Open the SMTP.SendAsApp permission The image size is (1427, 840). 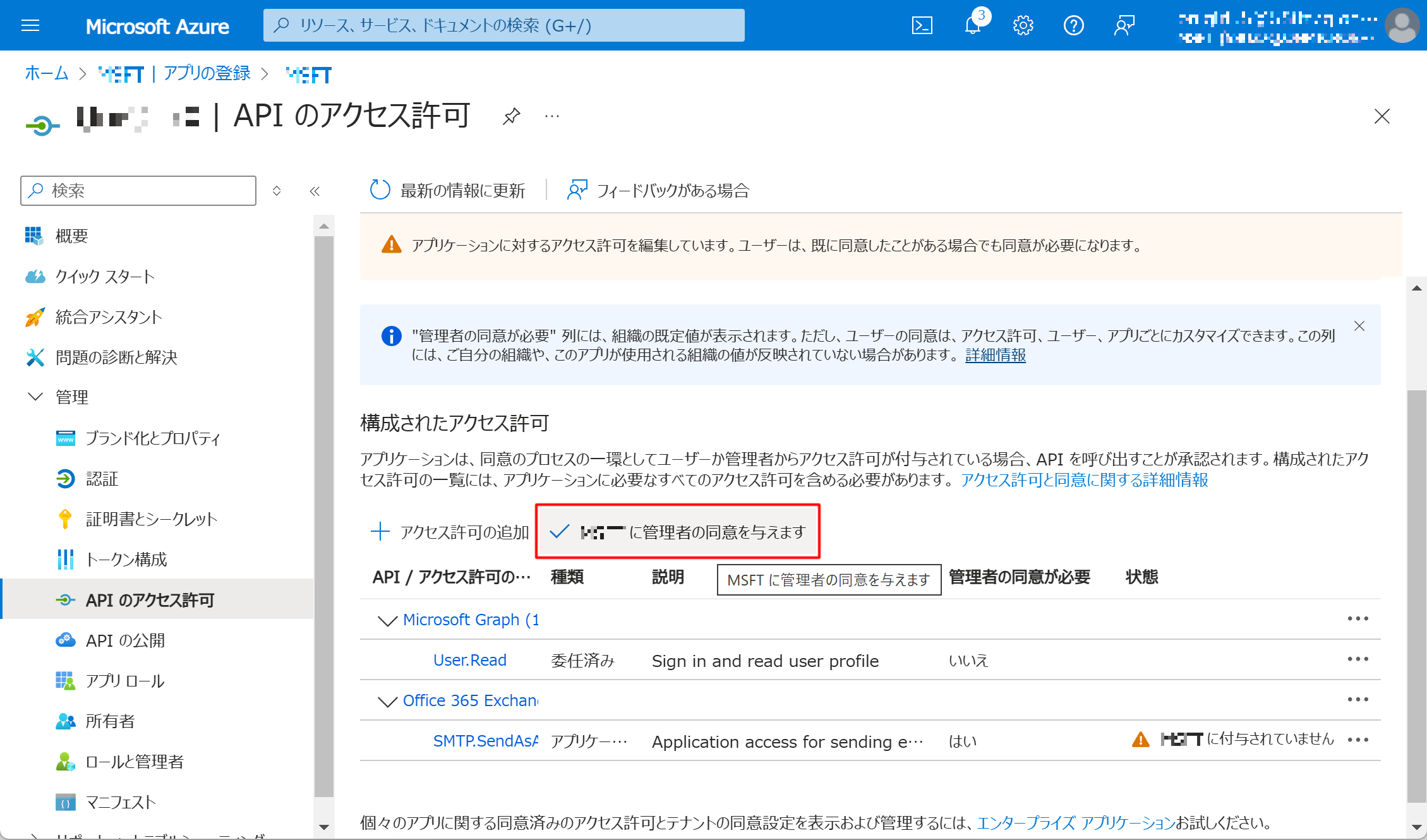[485, 741]
